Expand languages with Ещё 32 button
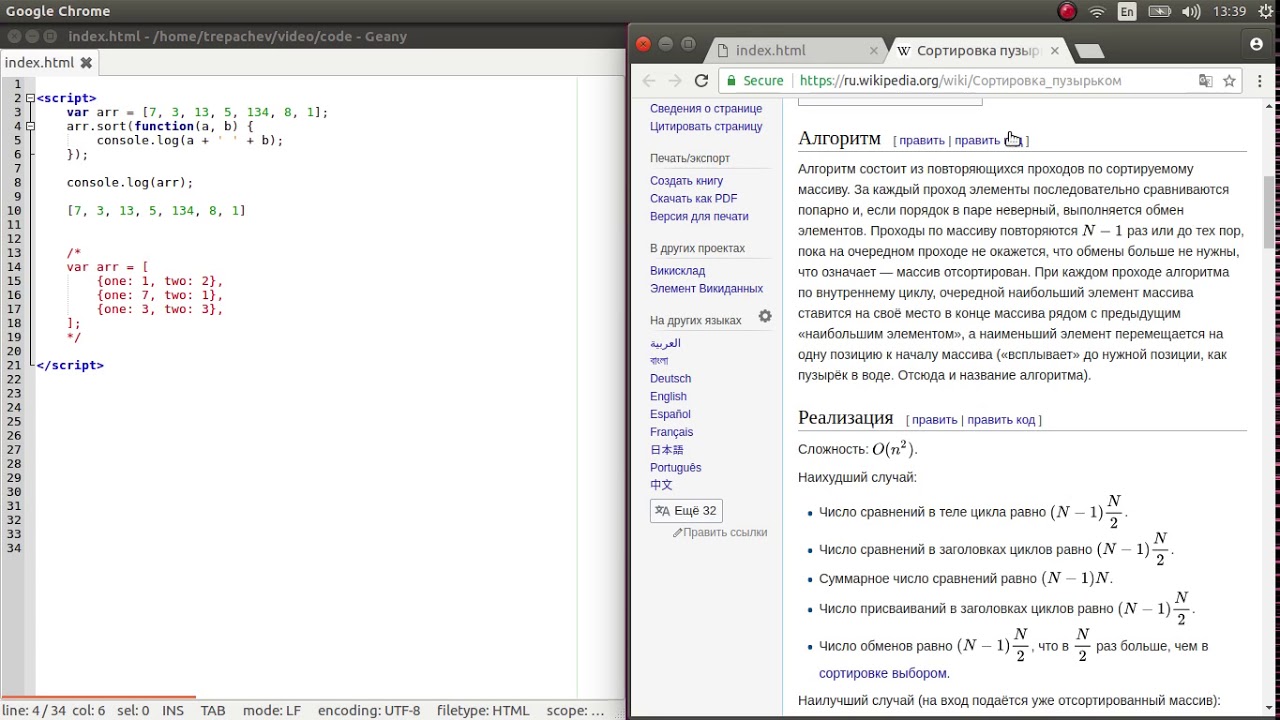 (686, 511)
